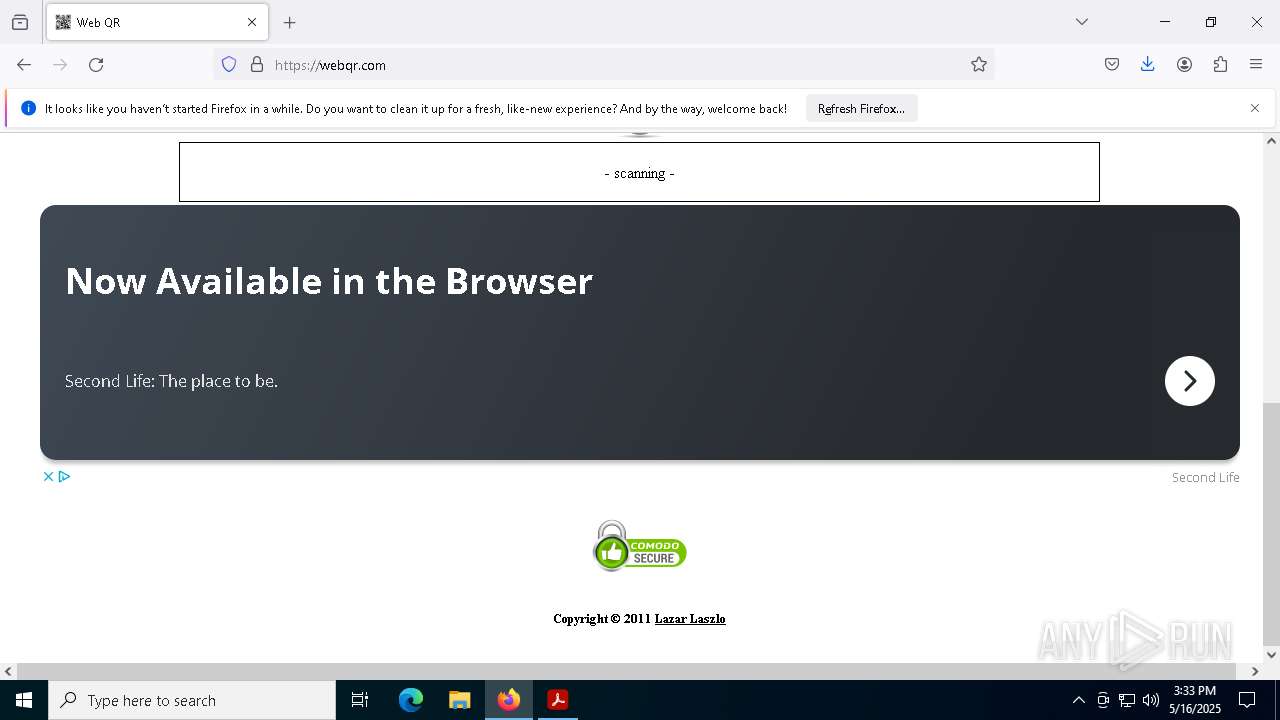
Task: Open the Firefox account menu
Action: coord(1184,65)
